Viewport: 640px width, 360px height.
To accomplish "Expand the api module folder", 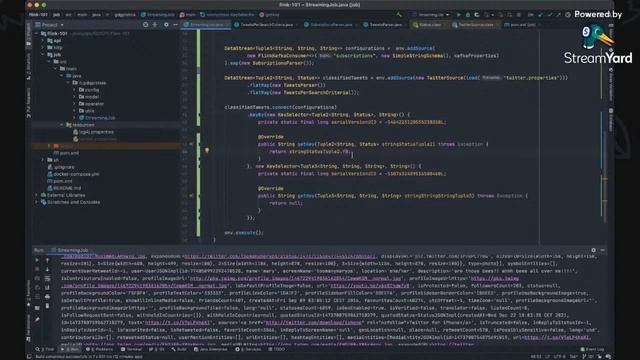I will pyautogui.click(x=43, y=40).
